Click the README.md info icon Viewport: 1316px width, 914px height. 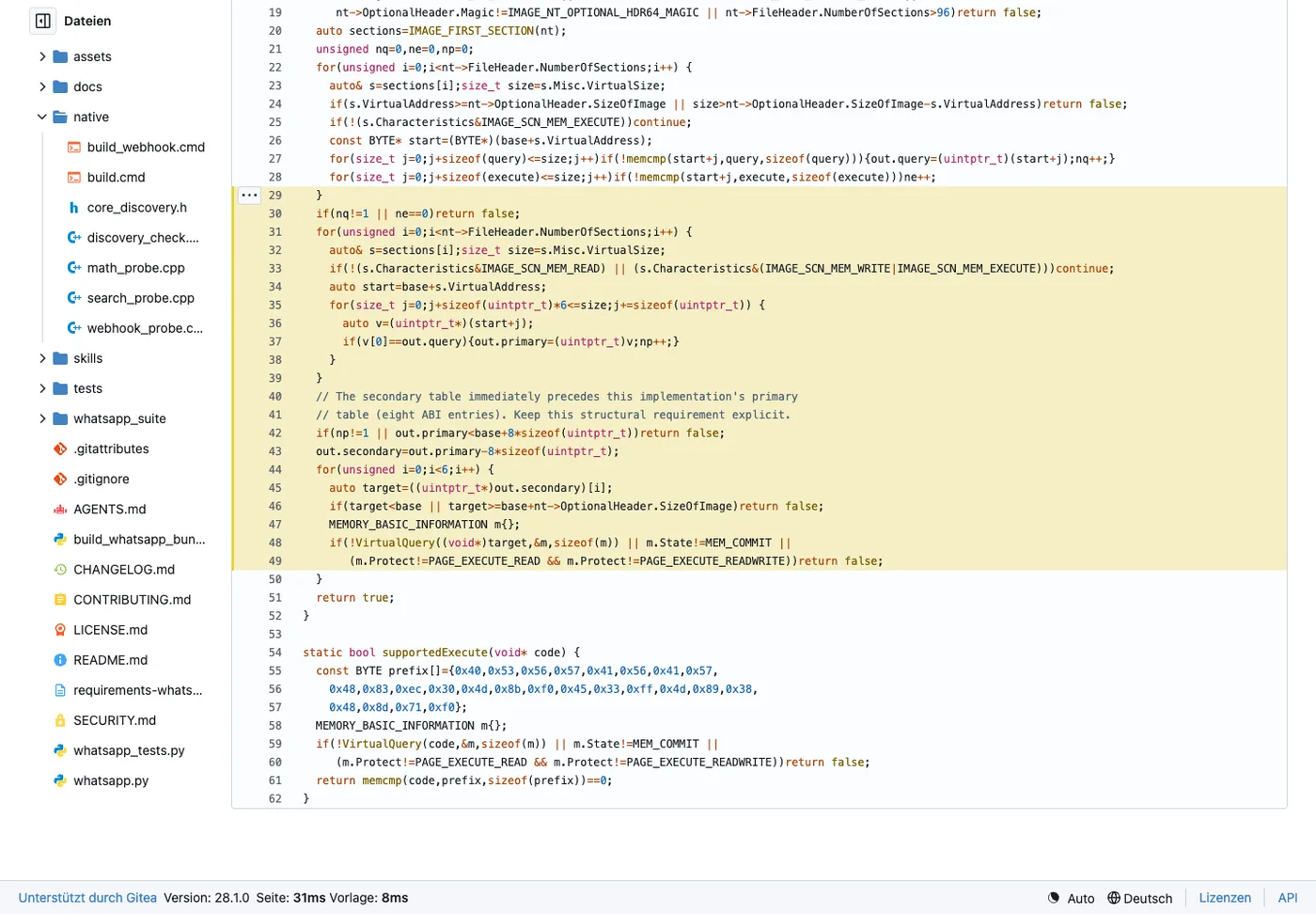pos(60,659)
